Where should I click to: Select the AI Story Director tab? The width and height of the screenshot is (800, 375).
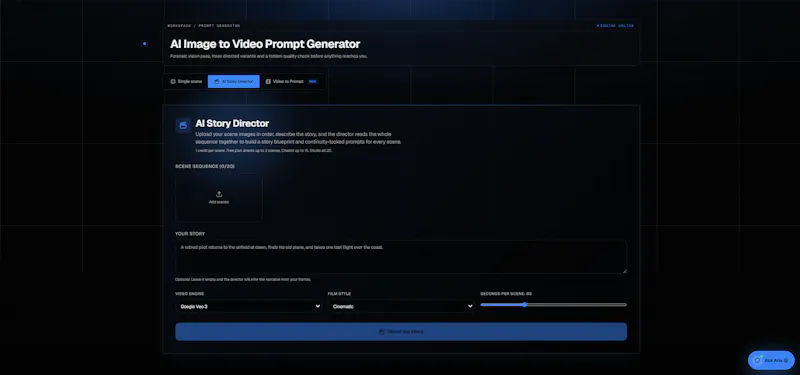tap(234, 82)
